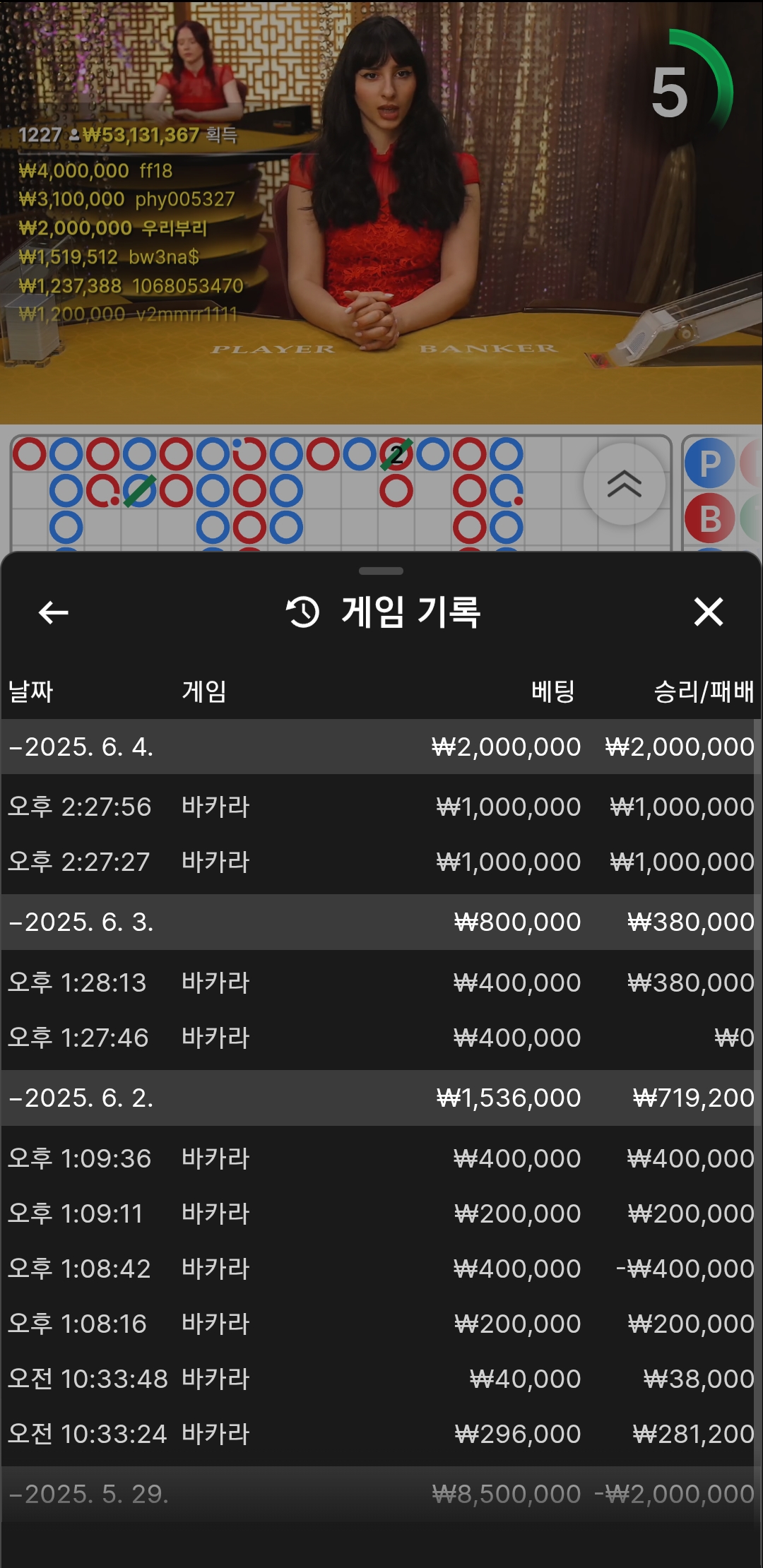
Task: Select the 게임 column header
Action: [204, 691]
